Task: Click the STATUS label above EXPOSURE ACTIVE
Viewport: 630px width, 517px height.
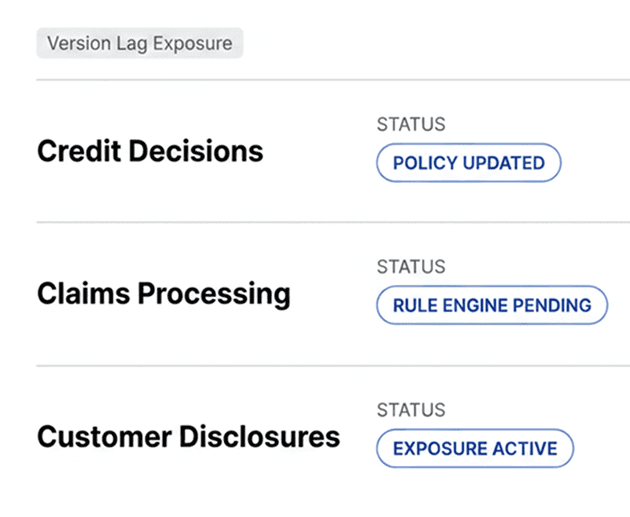Action: tap(411, 410)
